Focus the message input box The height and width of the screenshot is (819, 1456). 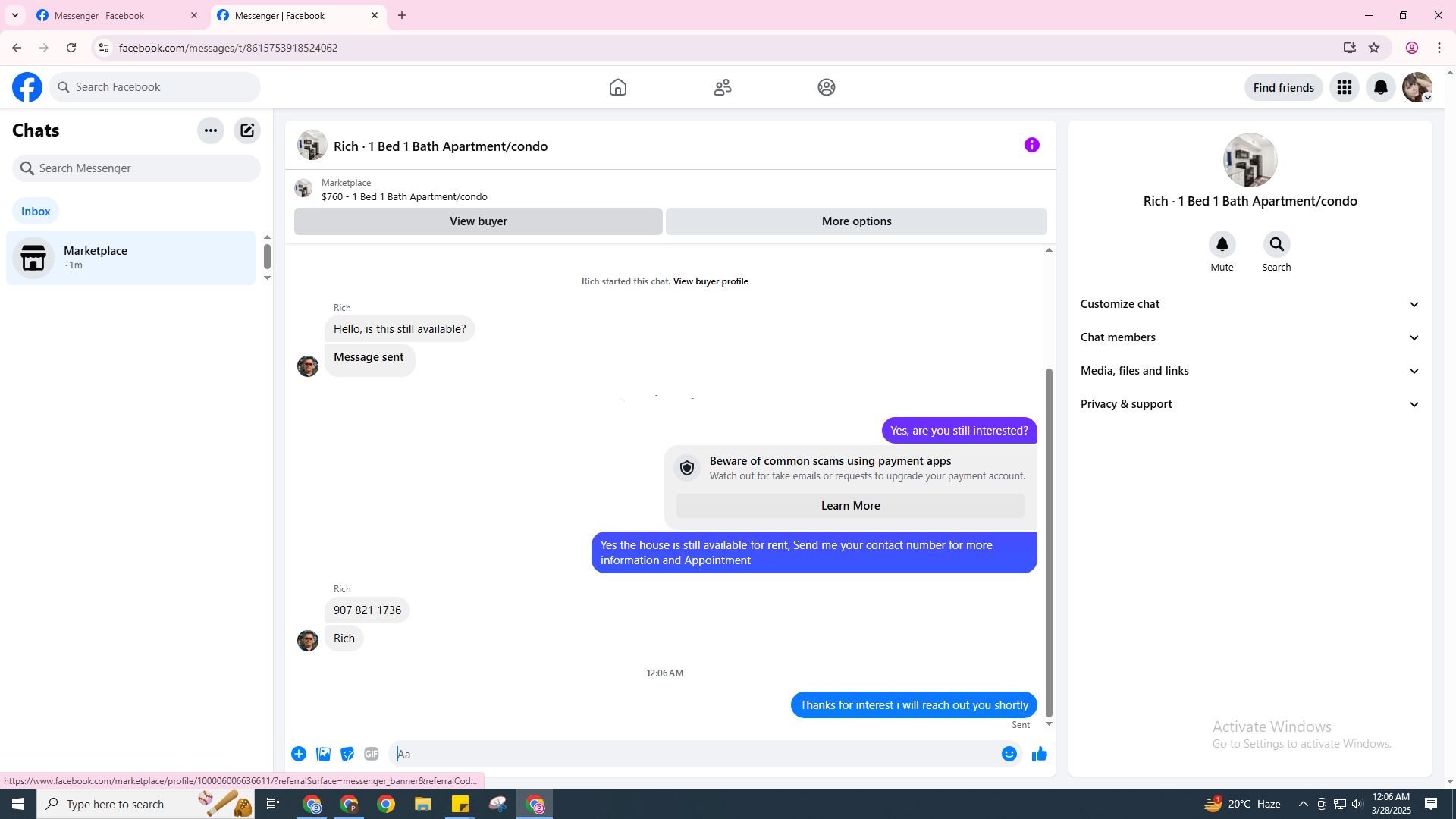coord(694,754)
